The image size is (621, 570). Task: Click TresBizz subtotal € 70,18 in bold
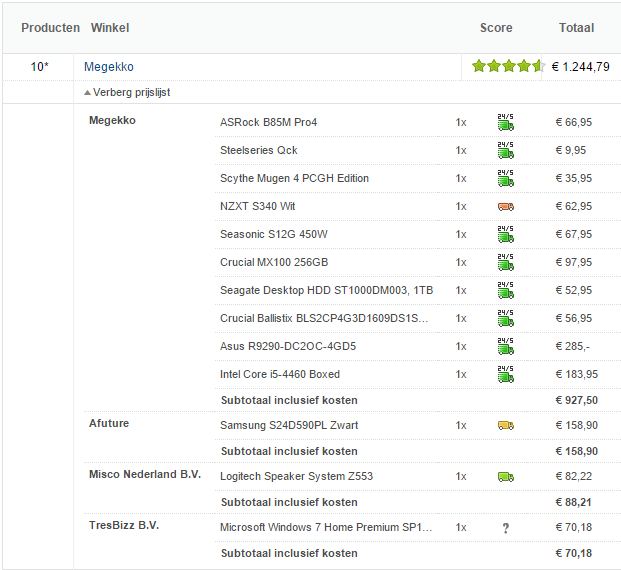[574, 553]
